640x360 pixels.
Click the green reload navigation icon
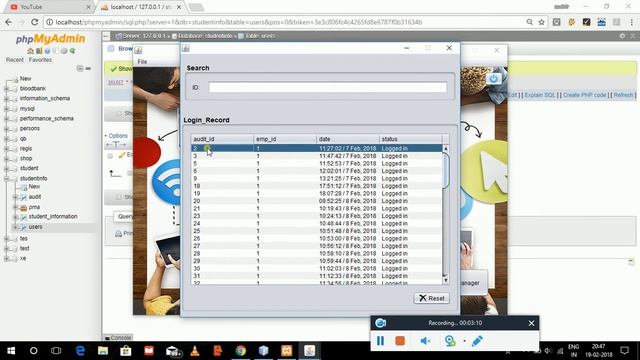(72, 51)
